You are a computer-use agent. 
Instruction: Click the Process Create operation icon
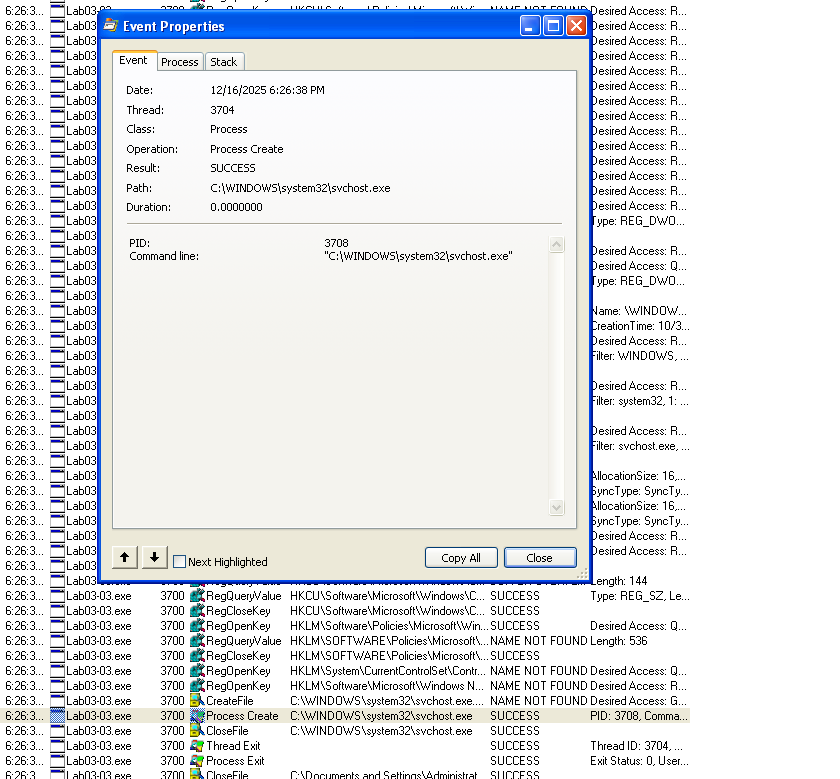[x=197, y=716]
